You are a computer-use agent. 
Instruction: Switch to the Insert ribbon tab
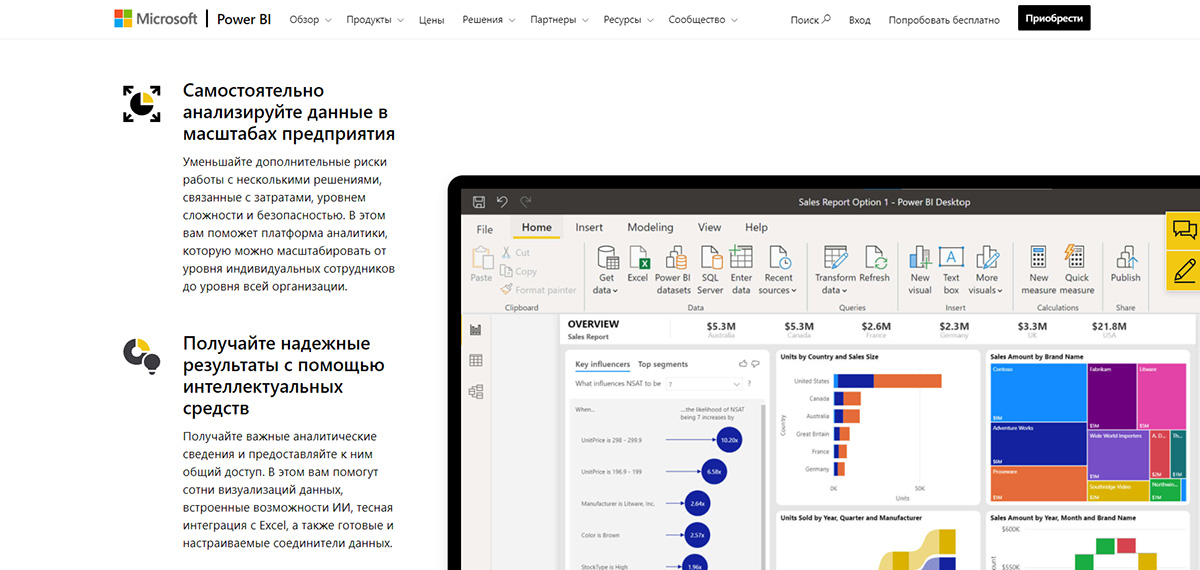(589, 228)
